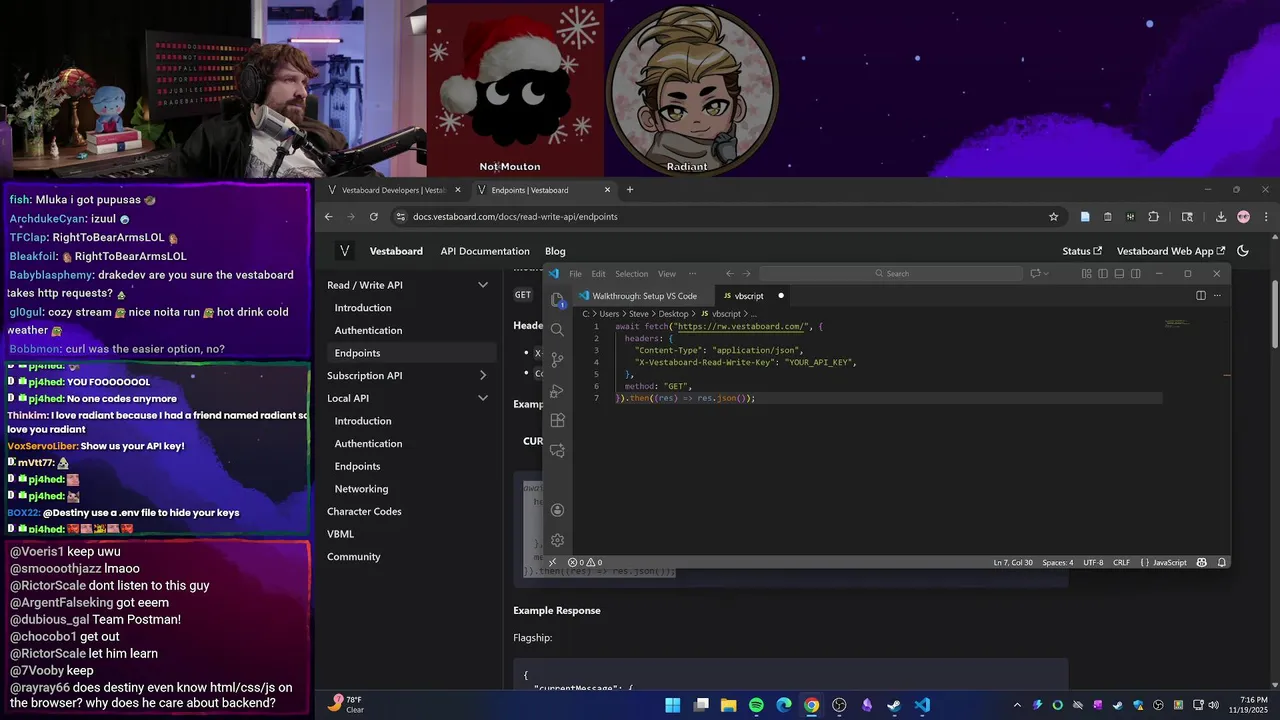Open Chrome downloads
This screenshot has width=1280, height=720.
1221,216
